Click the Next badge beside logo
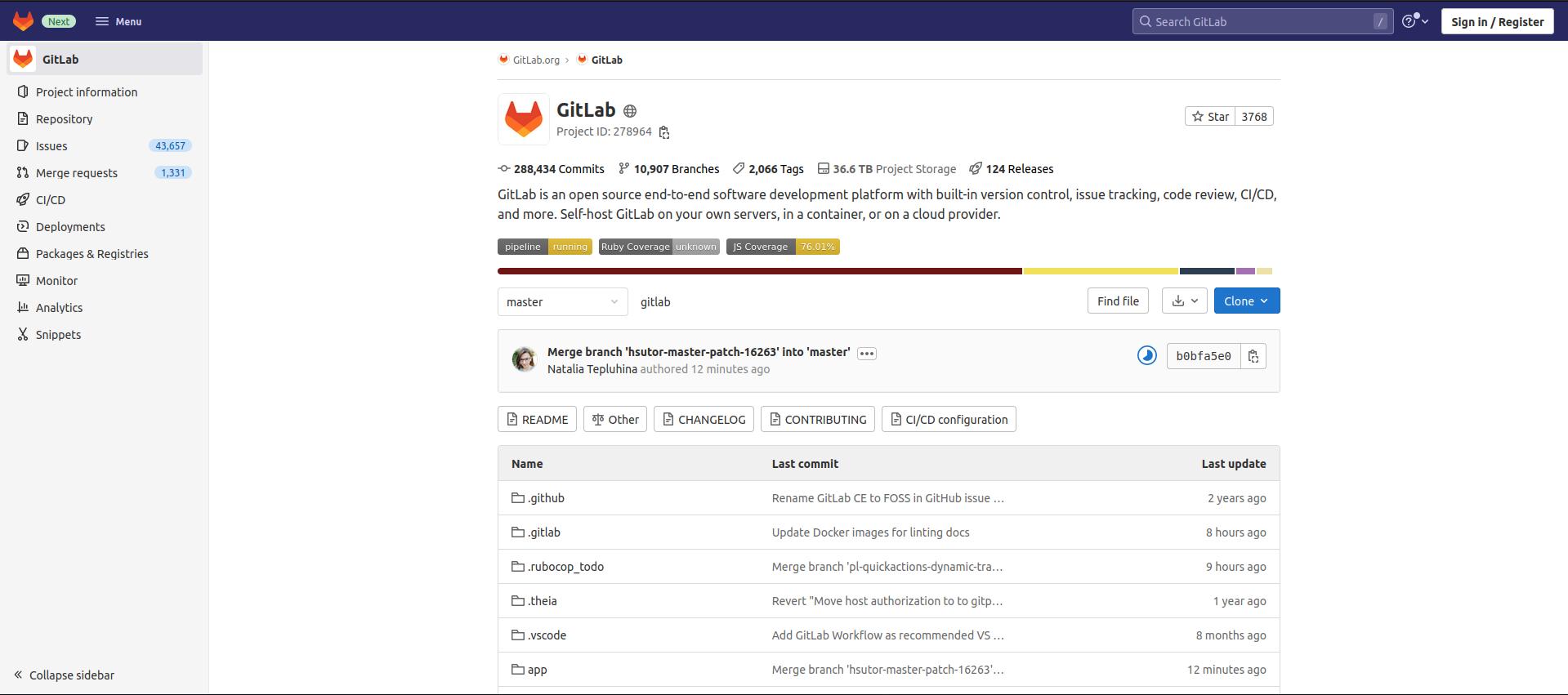The image size is (1568, 695). click(59, 21)
